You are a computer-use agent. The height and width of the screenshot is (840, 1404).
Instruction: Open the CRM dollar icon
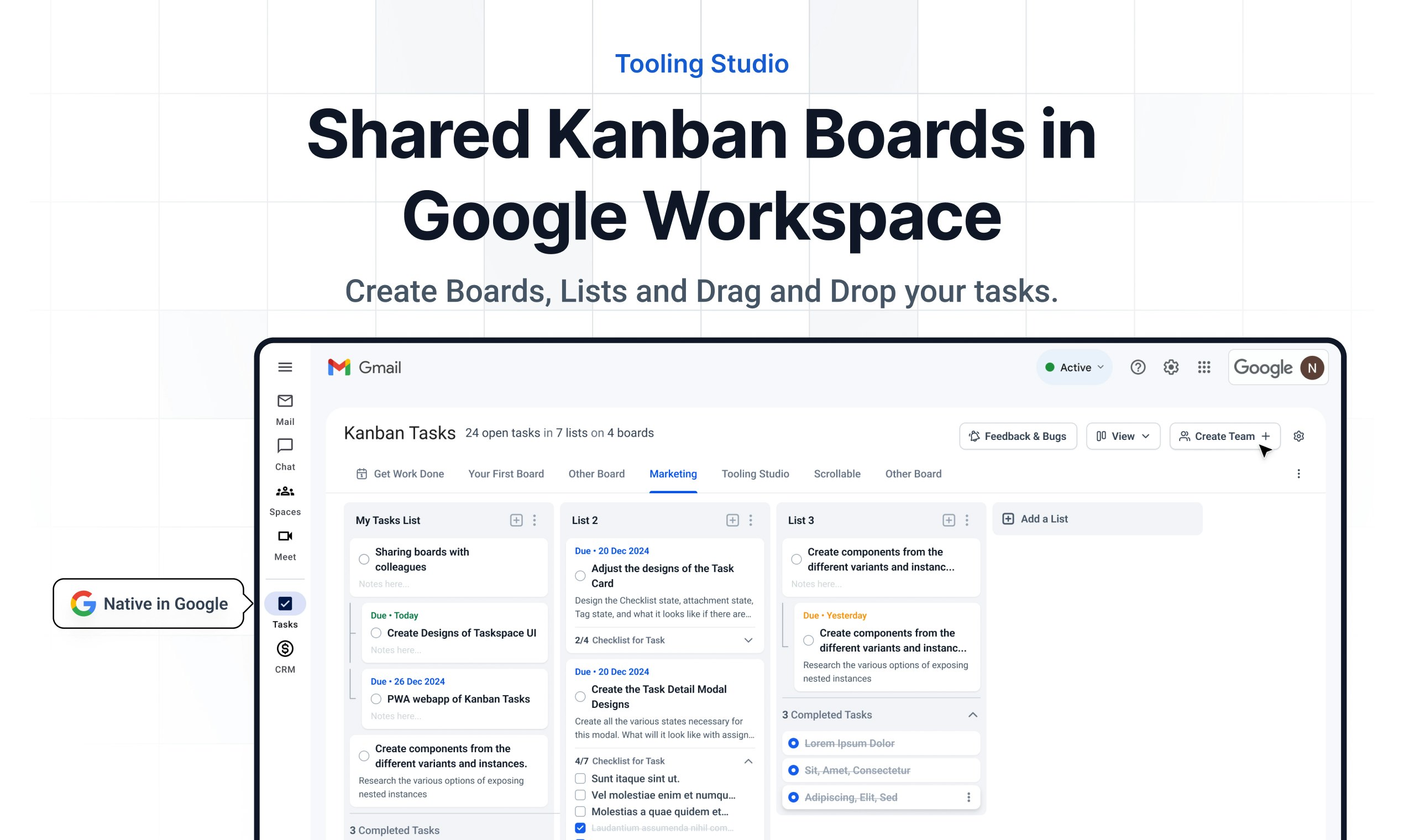[285, 649]
